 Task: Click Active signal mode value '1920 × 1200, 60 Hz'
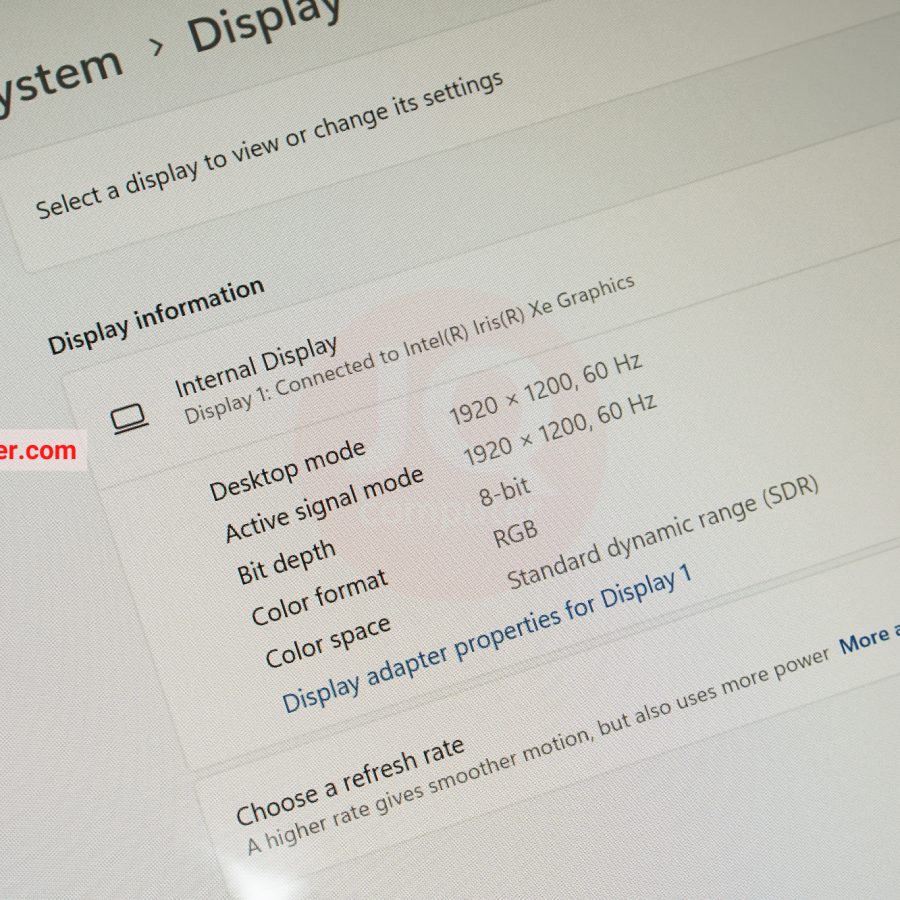[560, 429]
